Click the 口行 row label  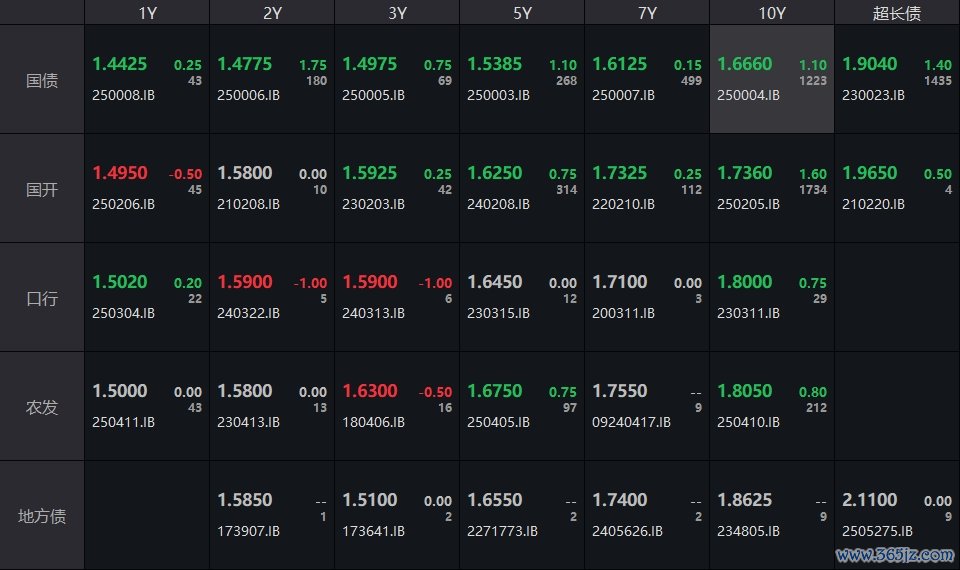tap(42, 298)
